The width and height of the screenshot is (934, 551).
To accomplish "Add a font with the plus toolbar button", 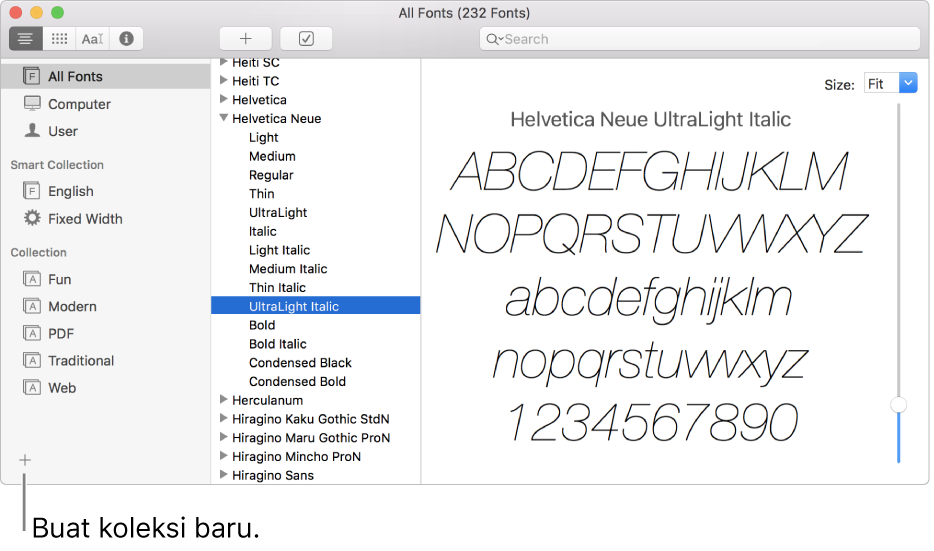I will click(245, 39).
